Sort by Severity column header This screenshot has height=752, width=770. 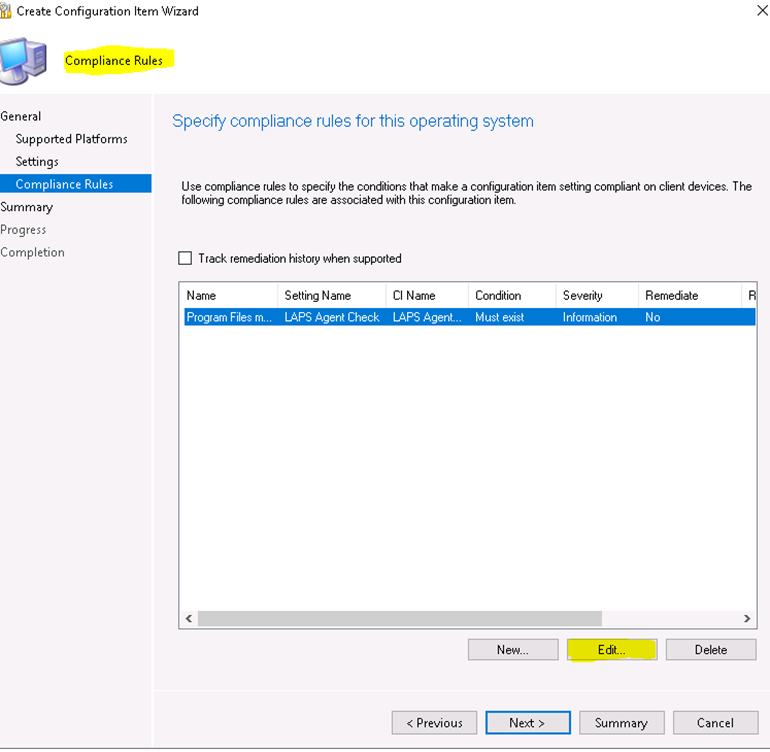pyautogui.click(x=597, y=296)
